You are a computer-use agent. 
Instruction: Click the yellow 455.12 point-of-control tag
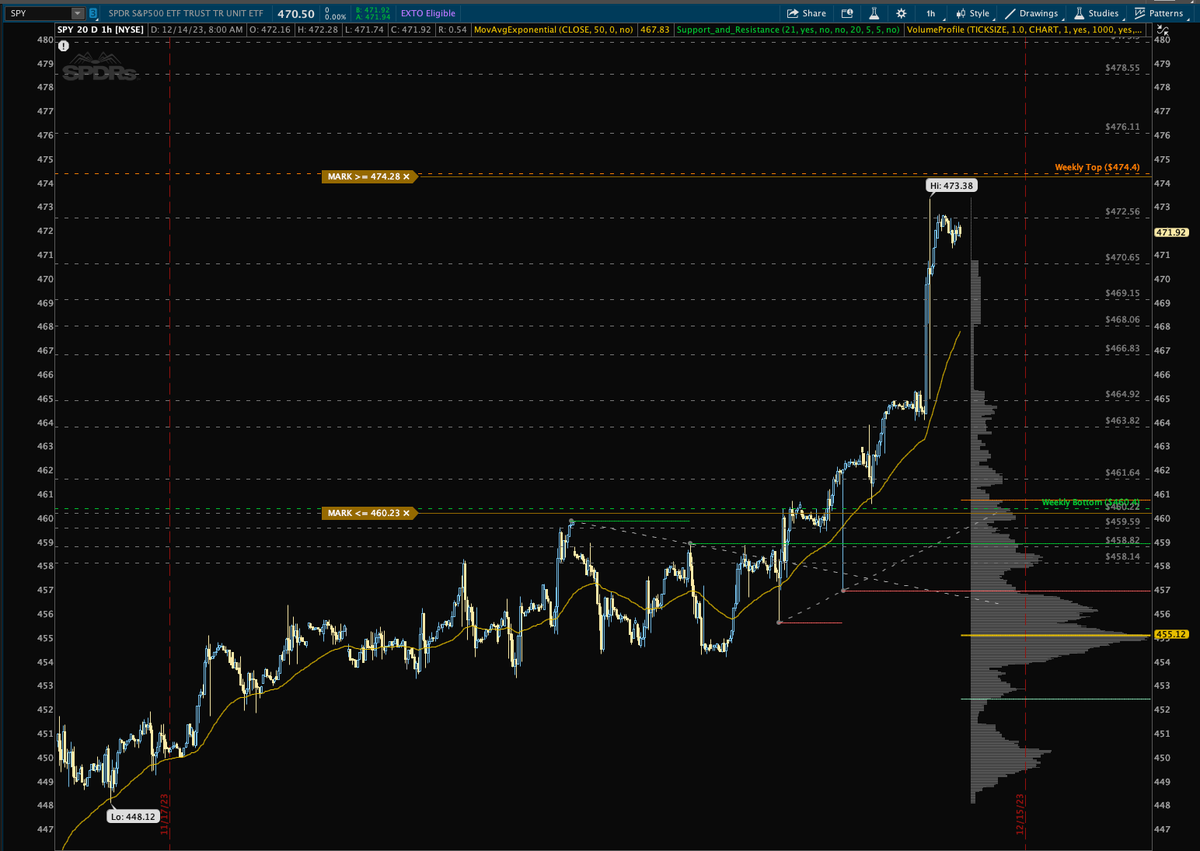click(x=1170, y=635)
